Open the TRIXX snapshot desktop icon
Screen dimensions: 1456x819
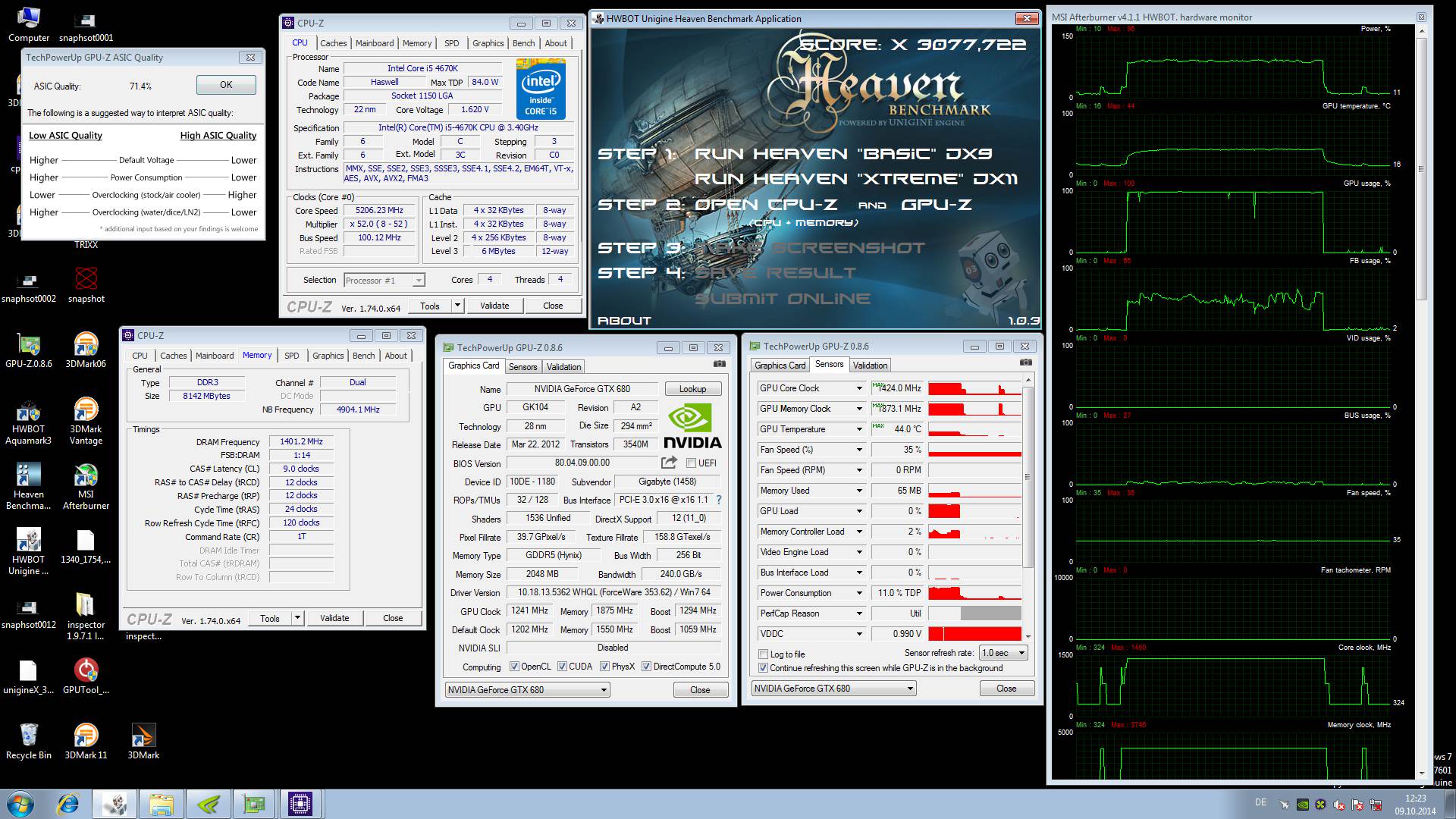[86, 284]
